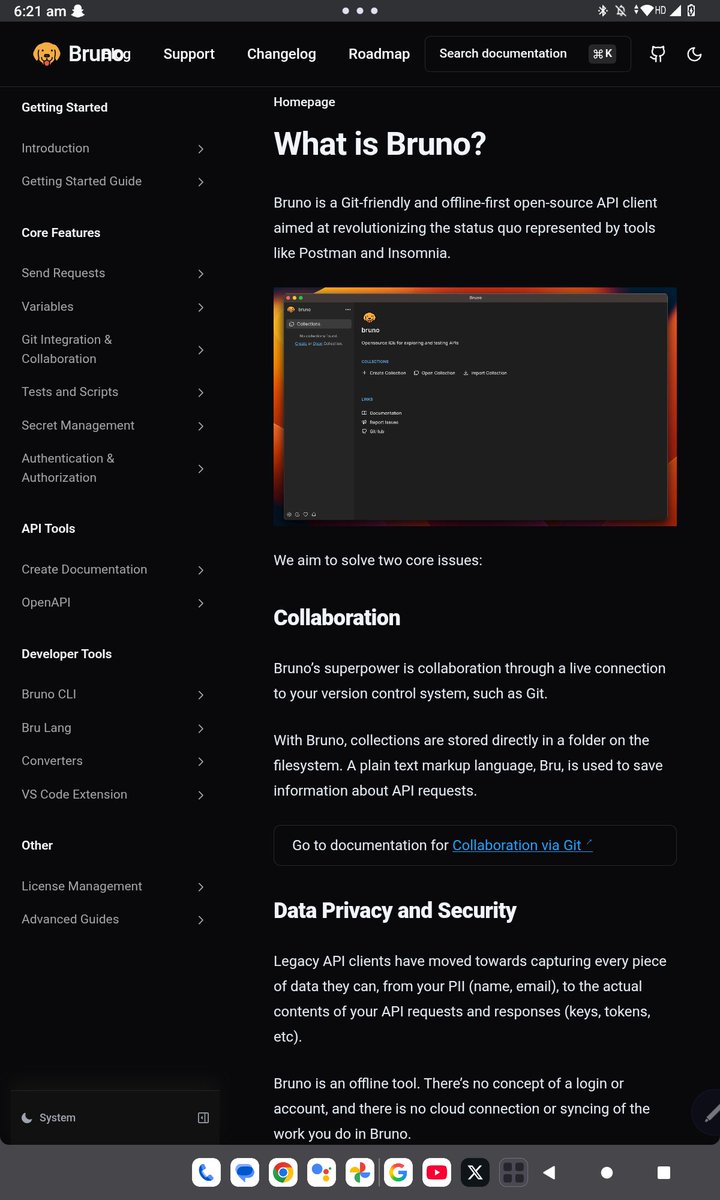Follow the Collaboration via Git link
This screenshot has width=720, height=1200.
click(522, 845)
